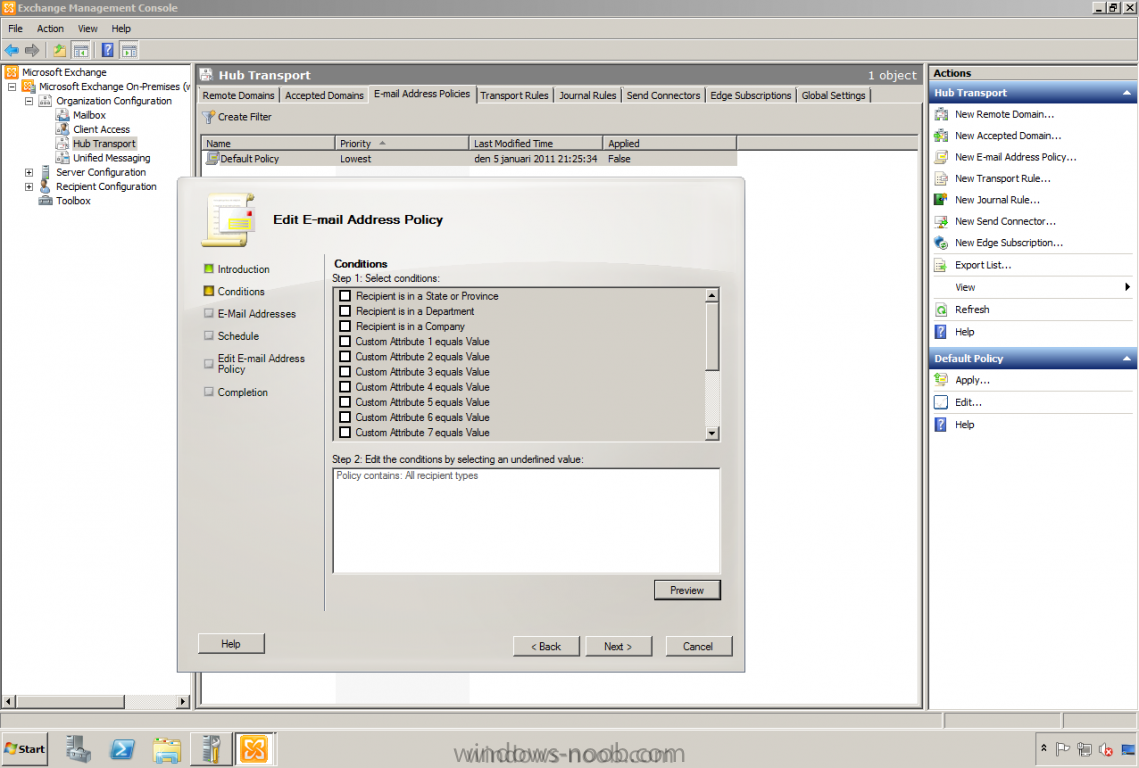Click the Export List icon

coord(941,265)
